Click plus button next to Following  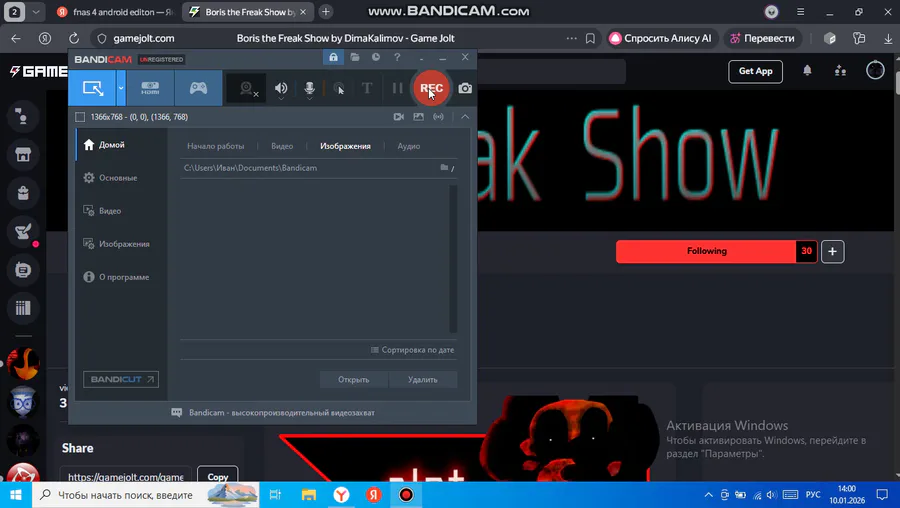(832, 251)
